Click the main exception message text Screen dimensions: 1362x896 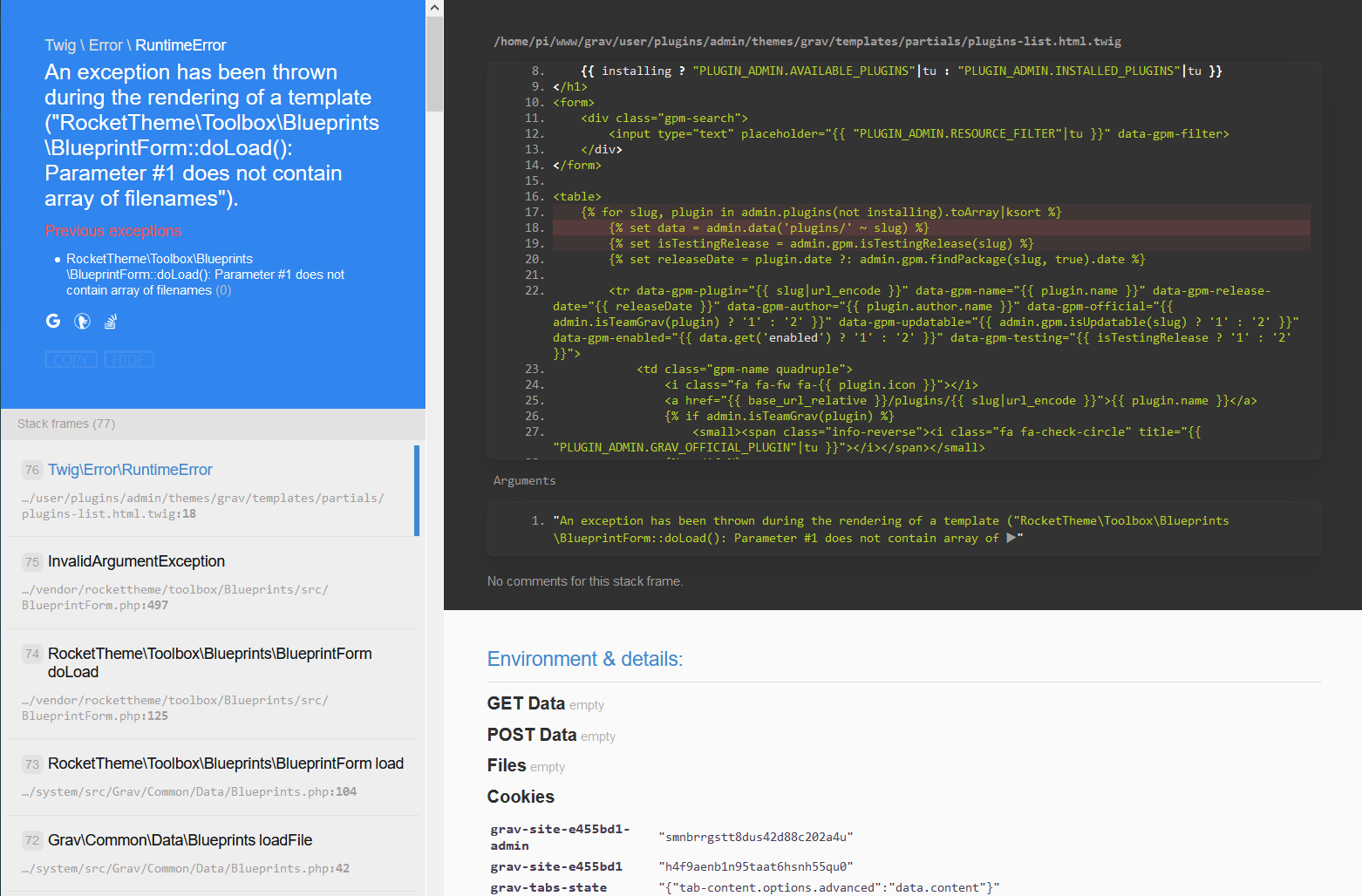pyautogui.click(x=212, y=135)
